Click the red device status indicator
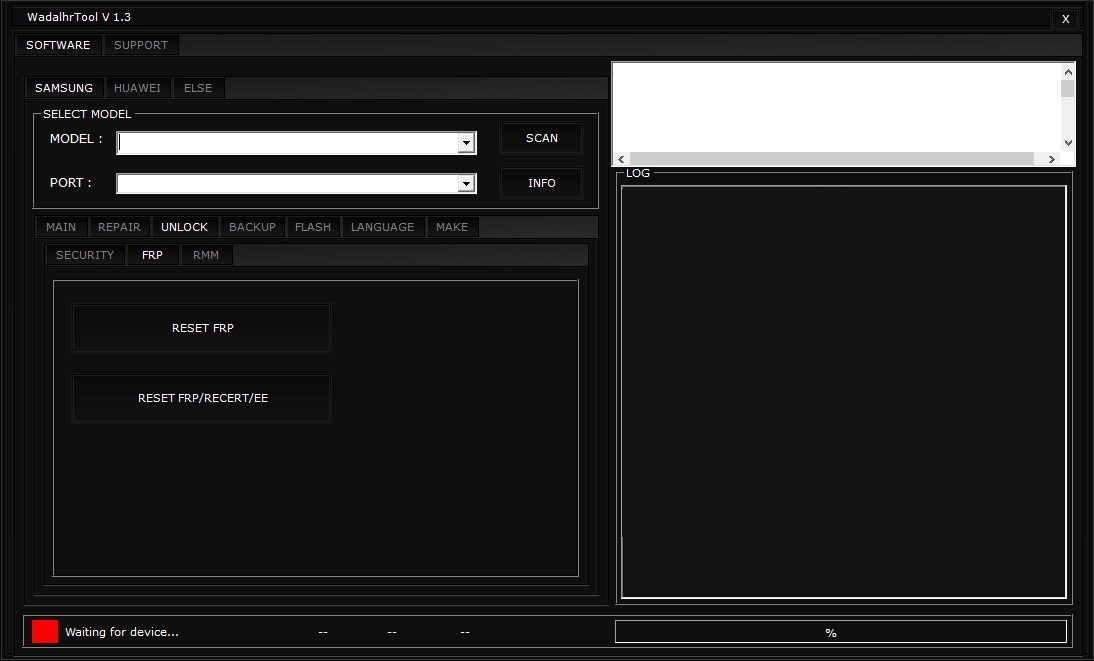This screenshot has height=661, width=1094. pos(43,631)
